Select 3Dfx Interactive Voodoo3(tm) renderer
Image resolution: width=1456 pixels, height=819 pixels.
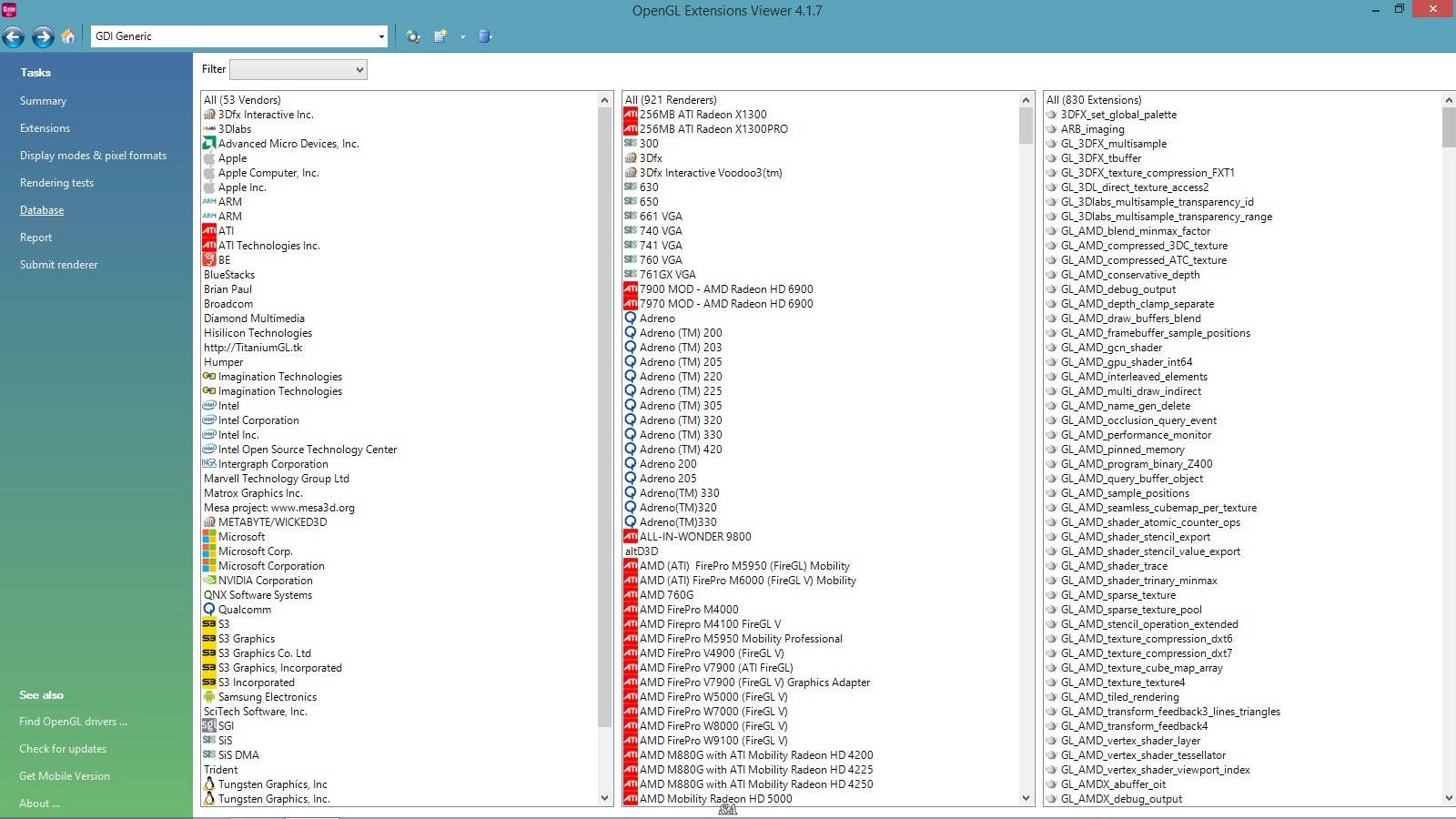703,173
